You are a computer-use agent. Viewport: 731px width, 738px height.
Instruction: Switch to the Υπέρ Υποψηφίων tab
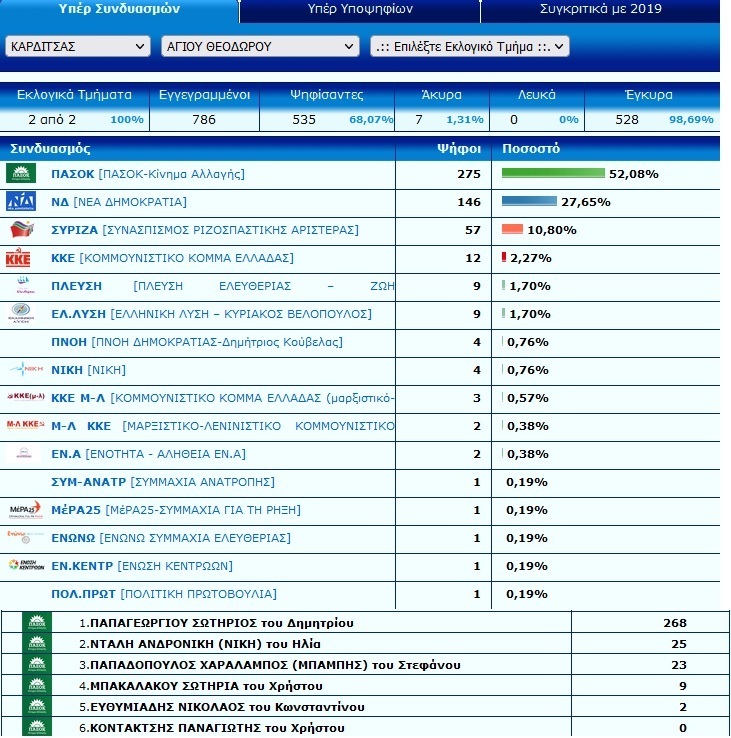point(360,9)
